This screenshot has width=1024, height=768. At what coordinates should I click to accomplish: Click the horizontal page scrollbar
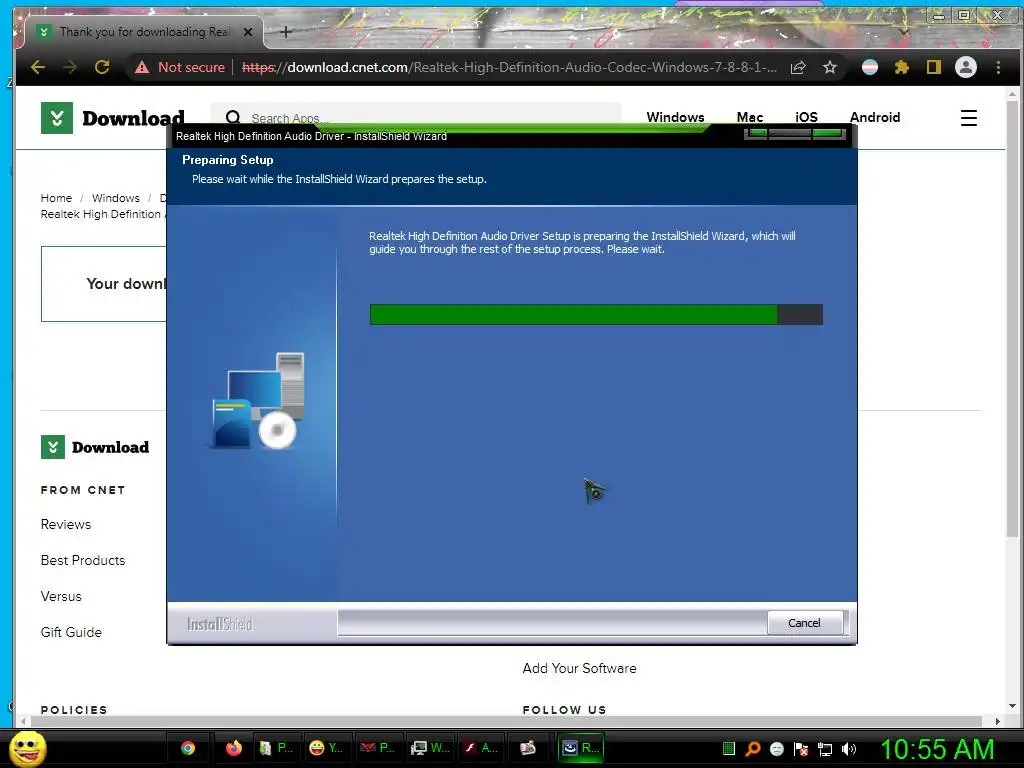506,721
